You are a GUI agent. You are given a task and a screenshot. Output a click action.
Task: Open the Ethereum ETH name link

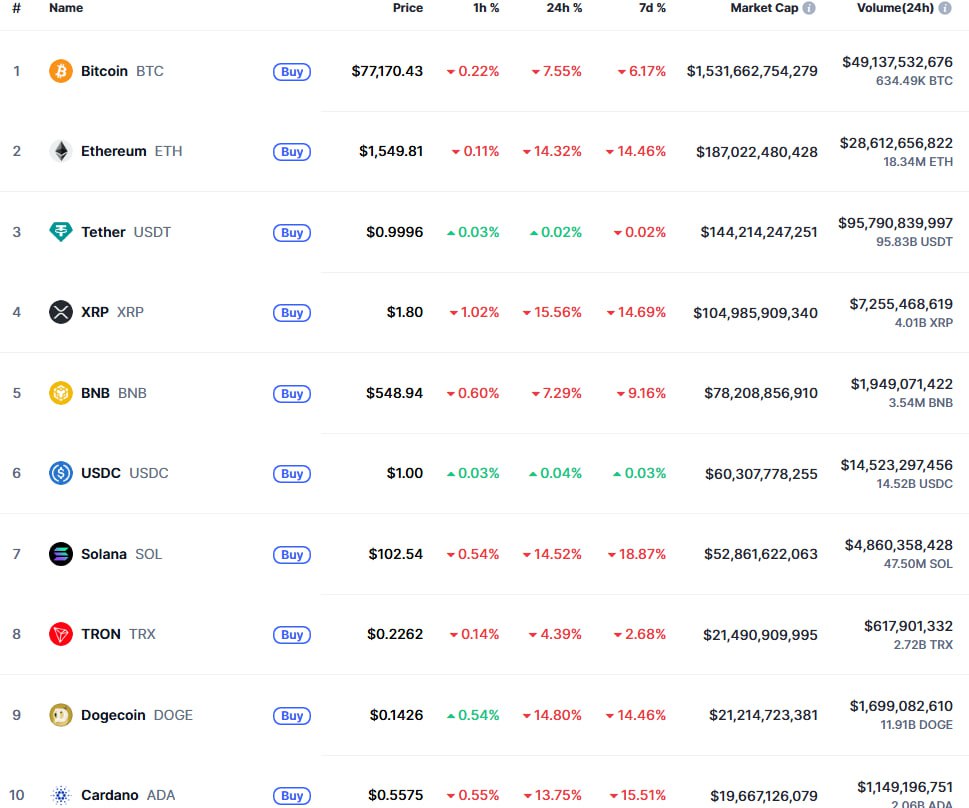point(114,151)
